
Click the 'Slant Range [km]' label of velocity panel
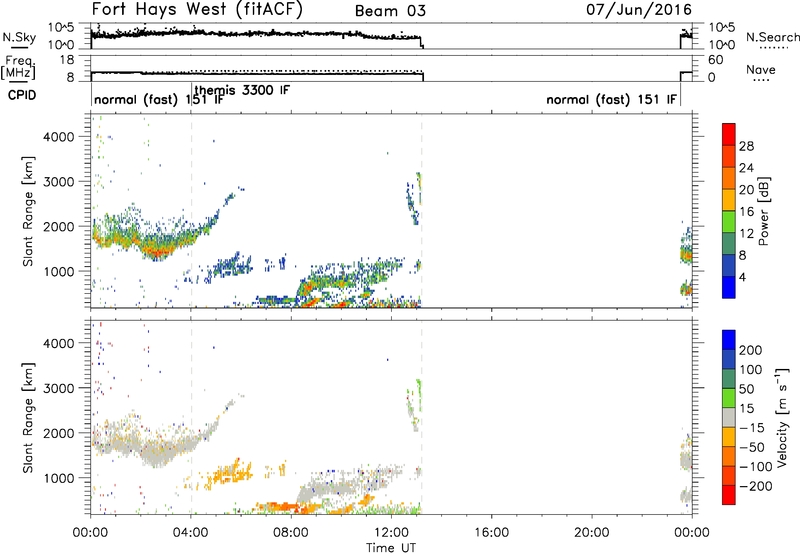tap(28, 417)
